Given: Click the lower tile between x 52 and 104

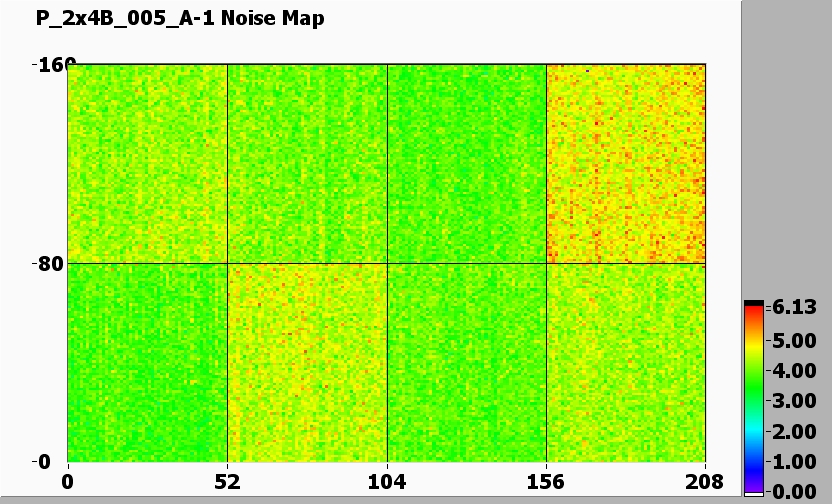Looking at the screenshot, I should pos(307,362).
